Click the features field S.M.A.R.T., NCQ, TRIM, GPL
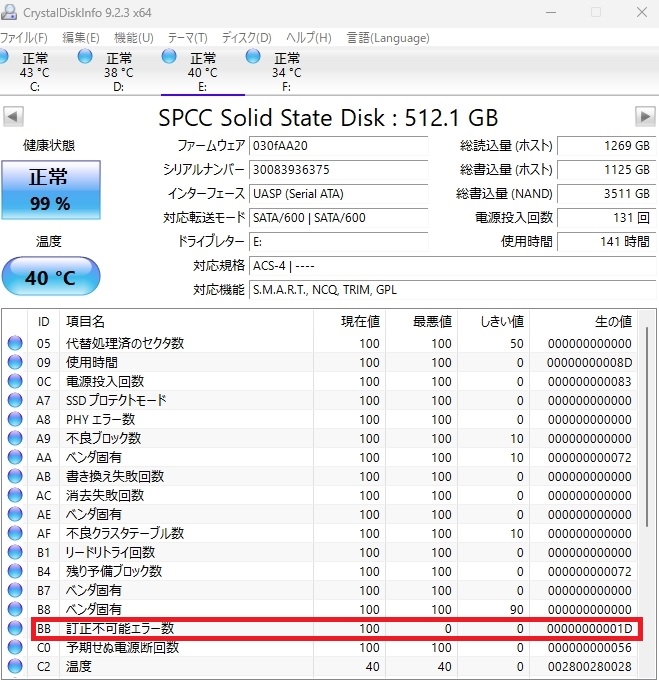Viewport: 659px width, 680px height. pyautogui.click(x=453, y=290)
